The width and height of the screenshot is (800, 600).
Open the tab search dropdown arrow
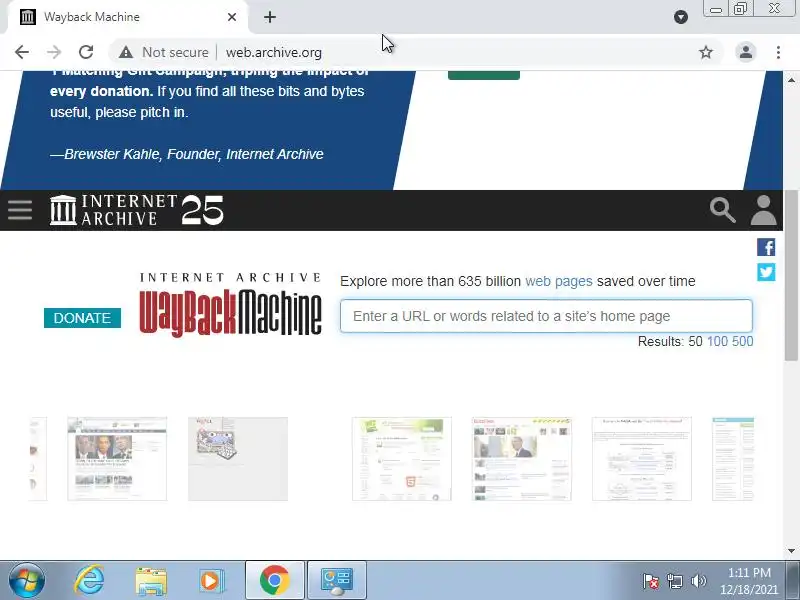tap(681, 17)
